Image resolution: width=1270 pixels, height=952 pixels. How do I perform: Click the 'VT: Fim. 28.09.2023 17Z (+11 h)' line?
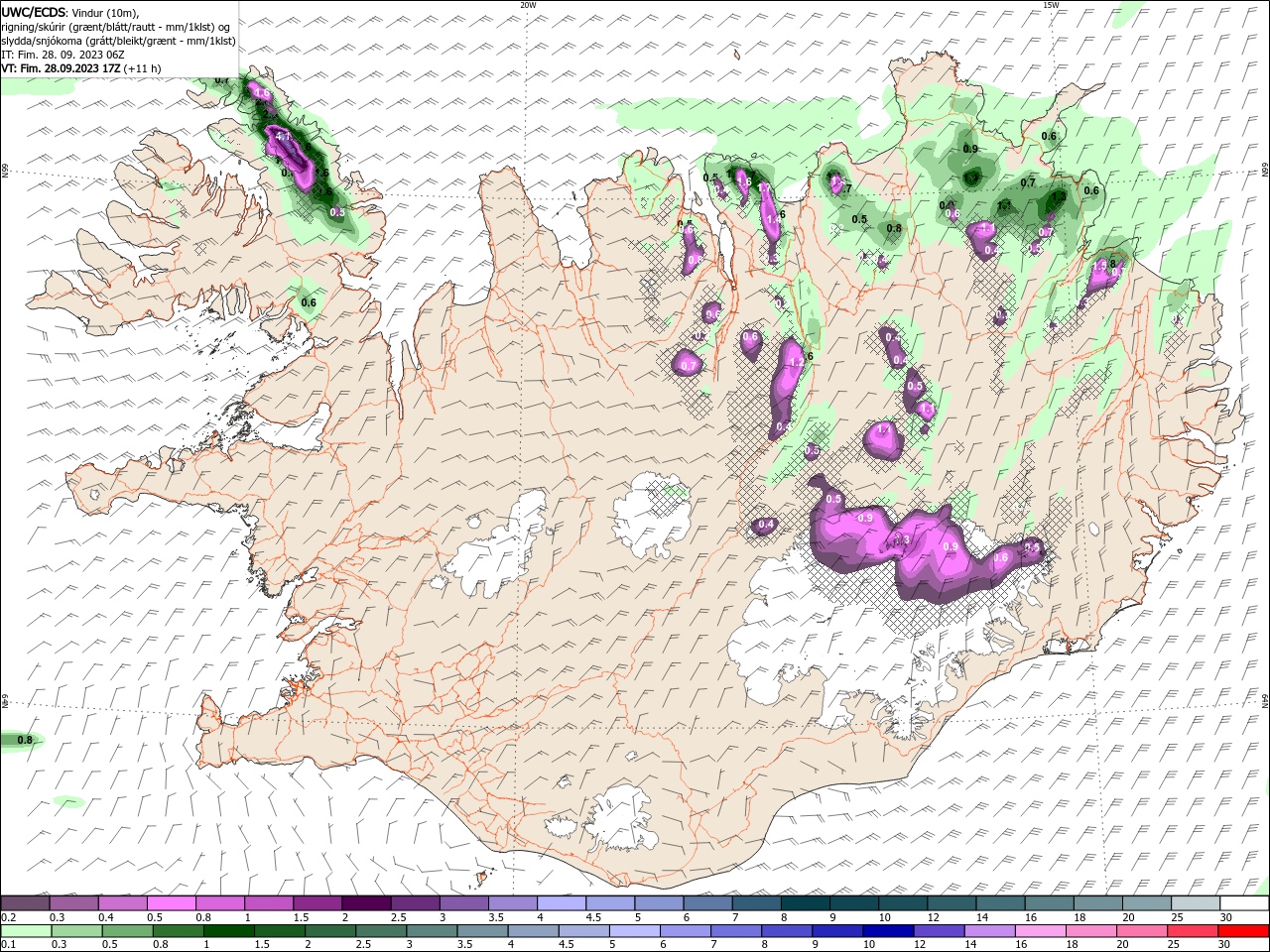[x=81, y=68]
